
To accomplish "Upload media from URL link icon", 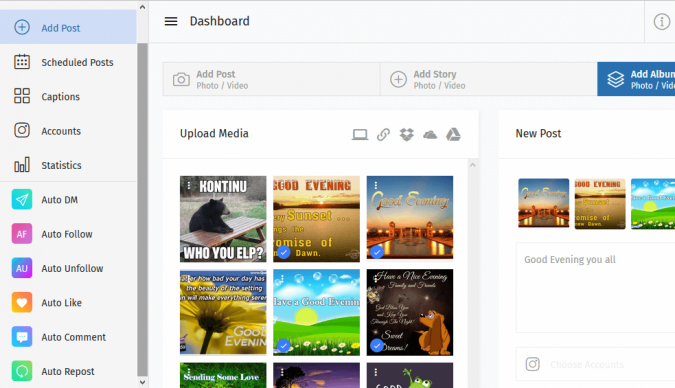I will 383,135.
